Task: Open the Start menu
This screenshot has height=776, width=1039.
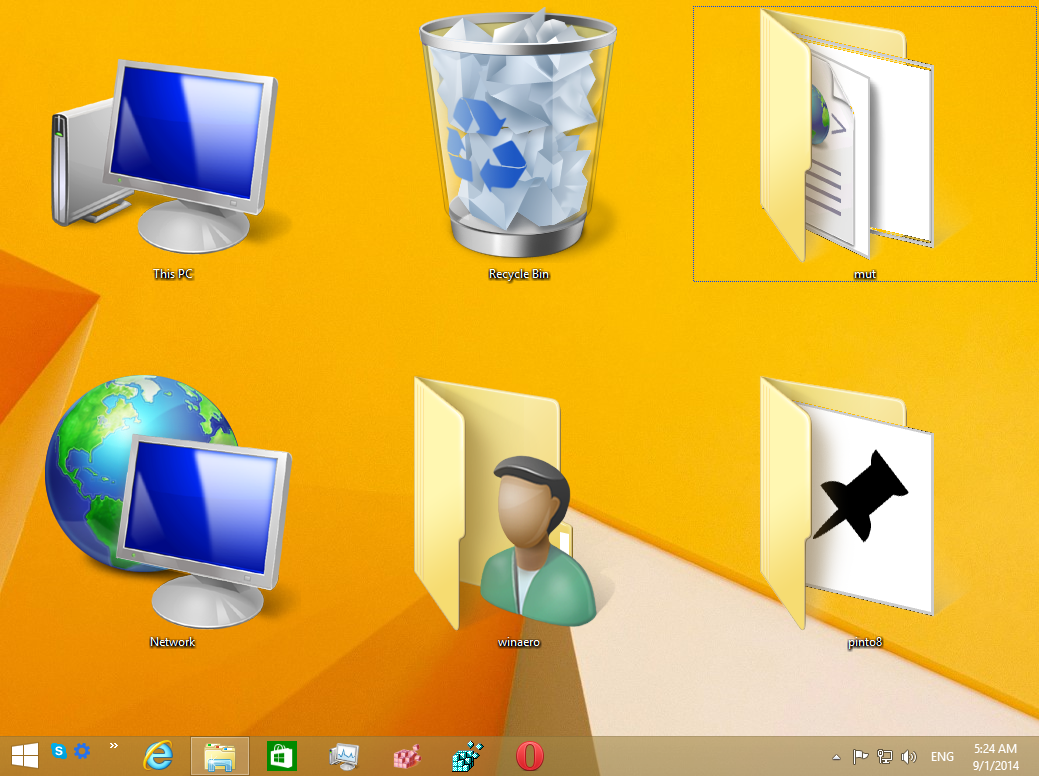Action: [24, 757]
